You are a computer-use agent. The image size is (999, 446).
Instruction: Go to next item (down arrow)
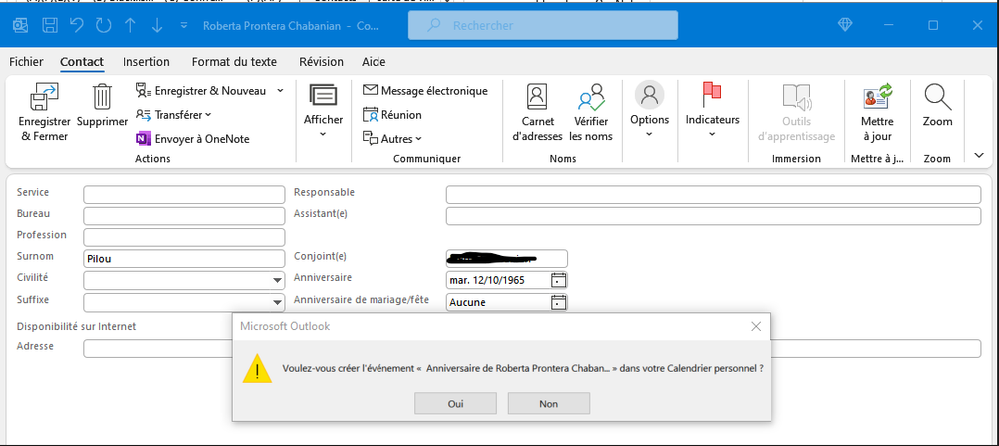[157, 25]
